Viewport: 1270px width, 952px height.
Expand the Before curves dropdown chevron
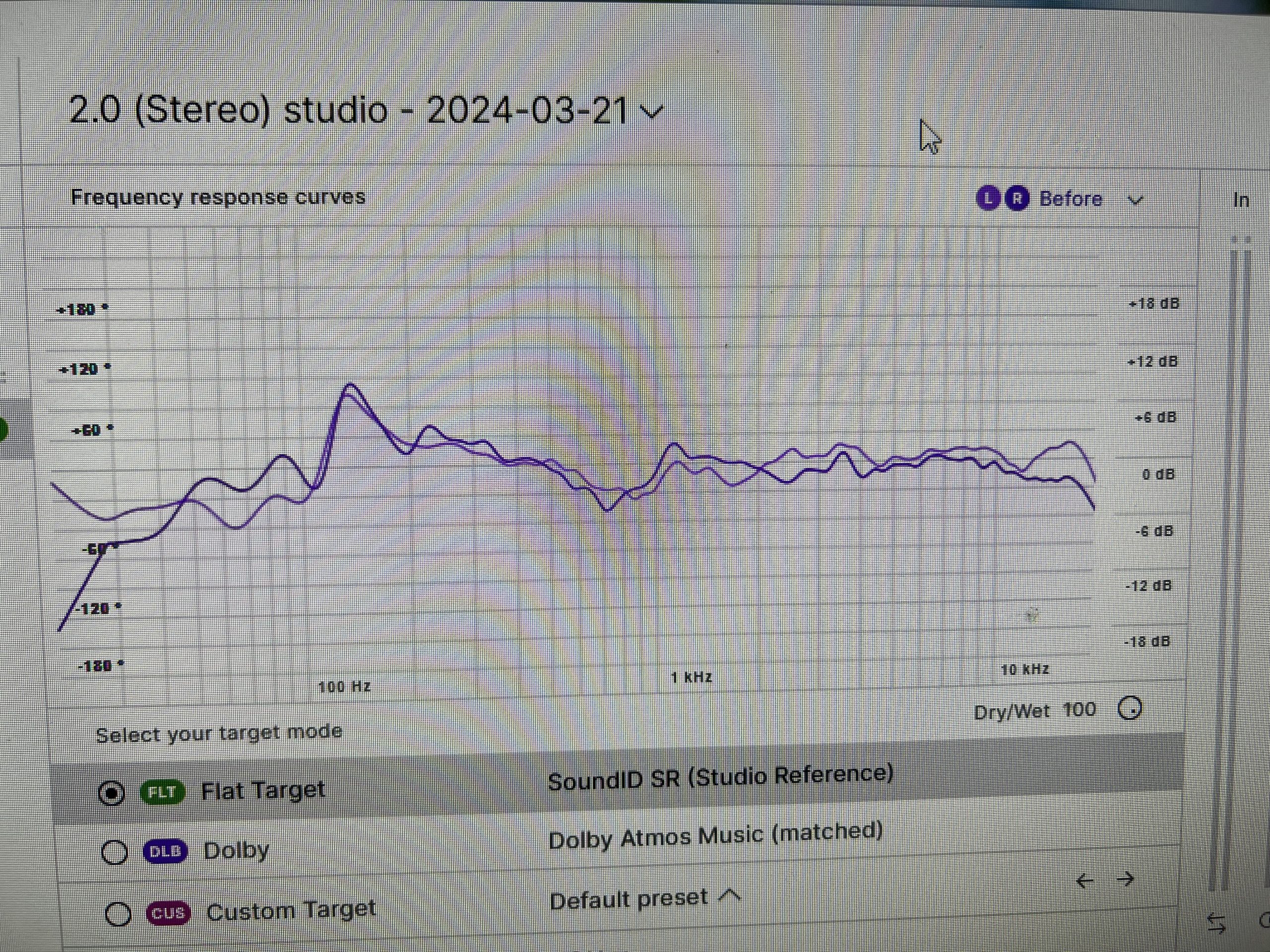point(1136,200)
